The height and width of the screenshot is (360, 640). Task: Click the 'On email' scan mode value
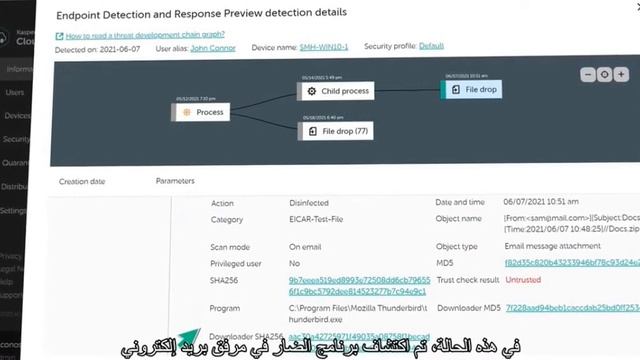(x=305, y=247)
